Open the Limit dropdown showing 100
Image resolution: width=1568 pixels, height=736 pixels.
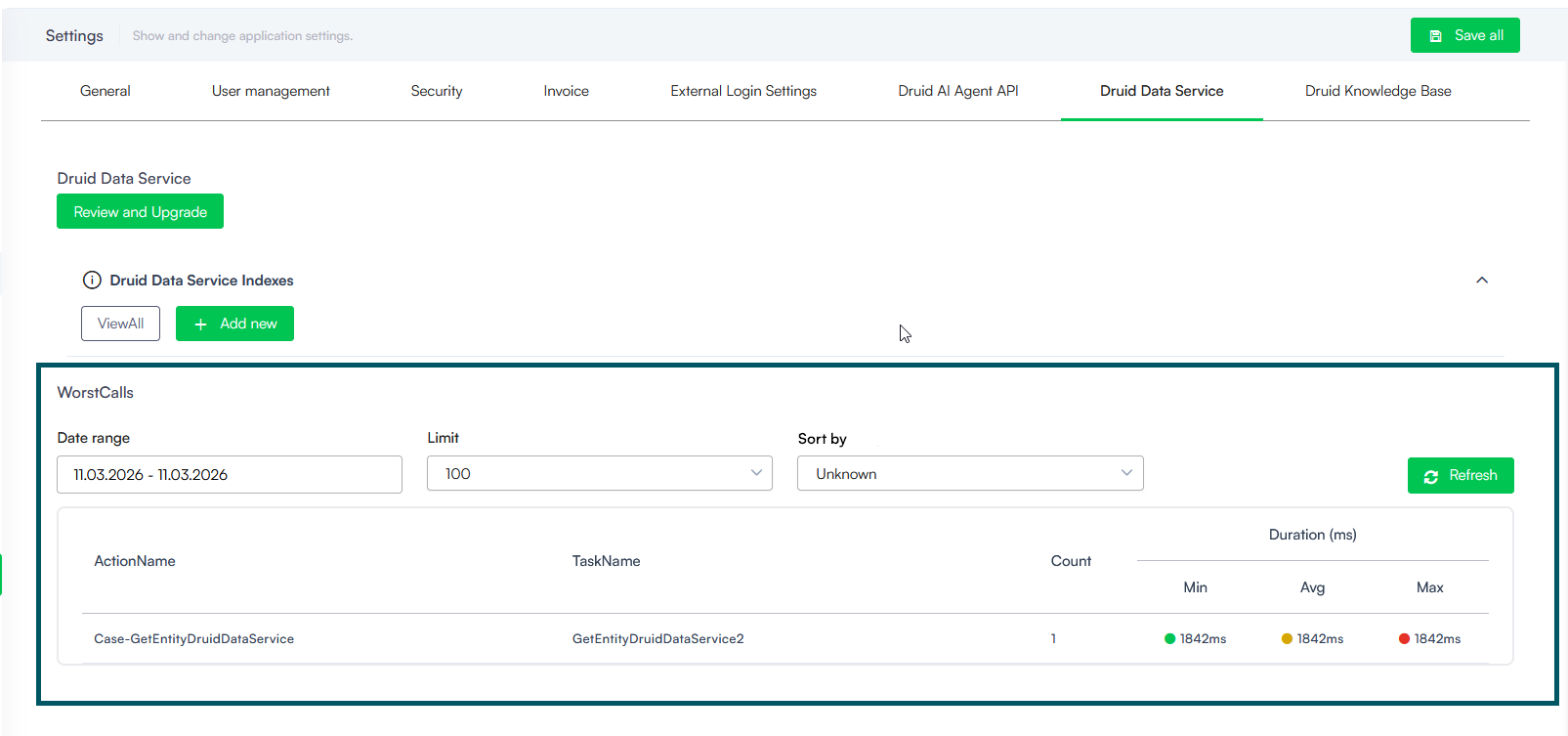coord(599,474)
